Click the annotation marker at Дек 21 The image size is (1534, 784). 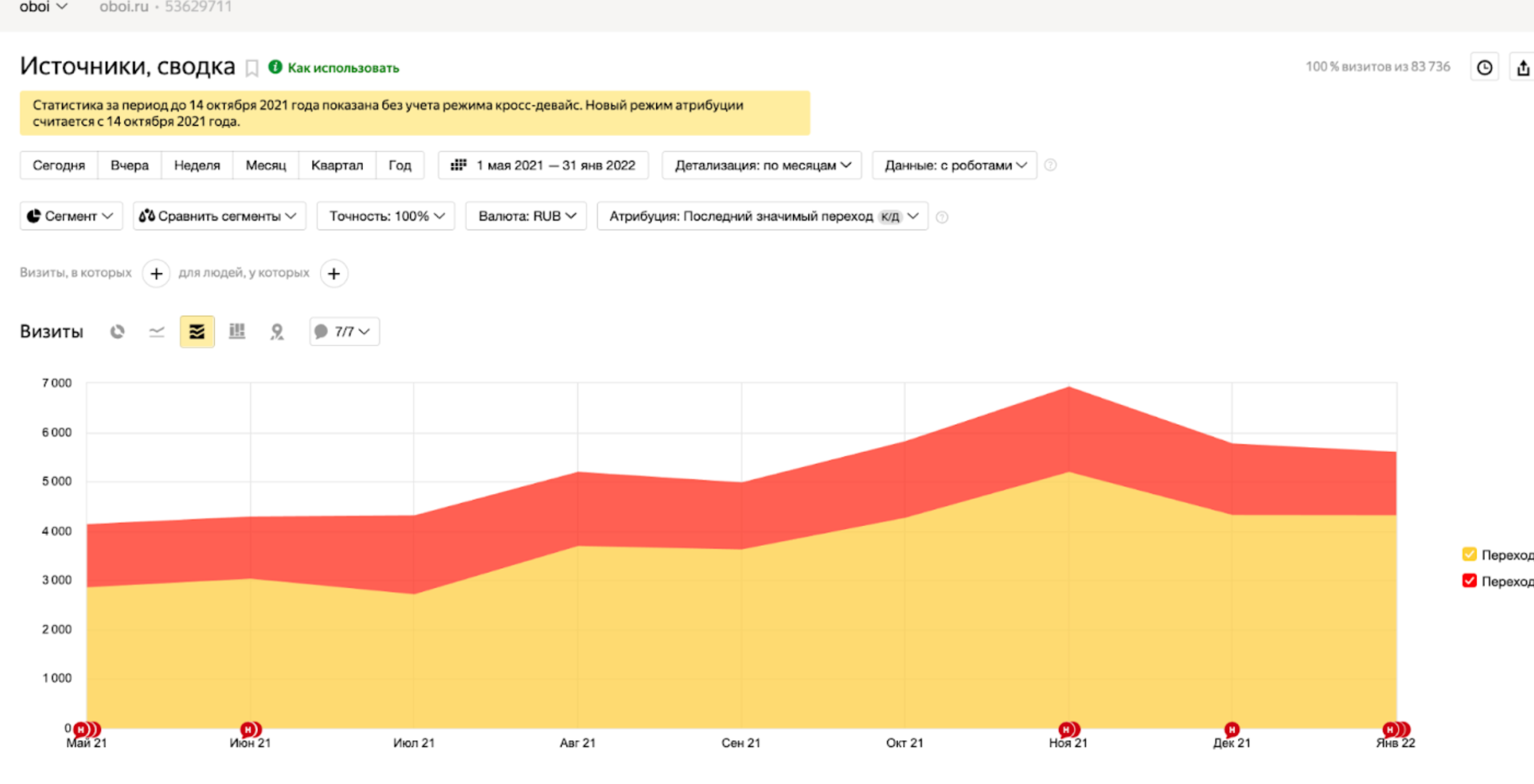click(x=1232, y=729)
